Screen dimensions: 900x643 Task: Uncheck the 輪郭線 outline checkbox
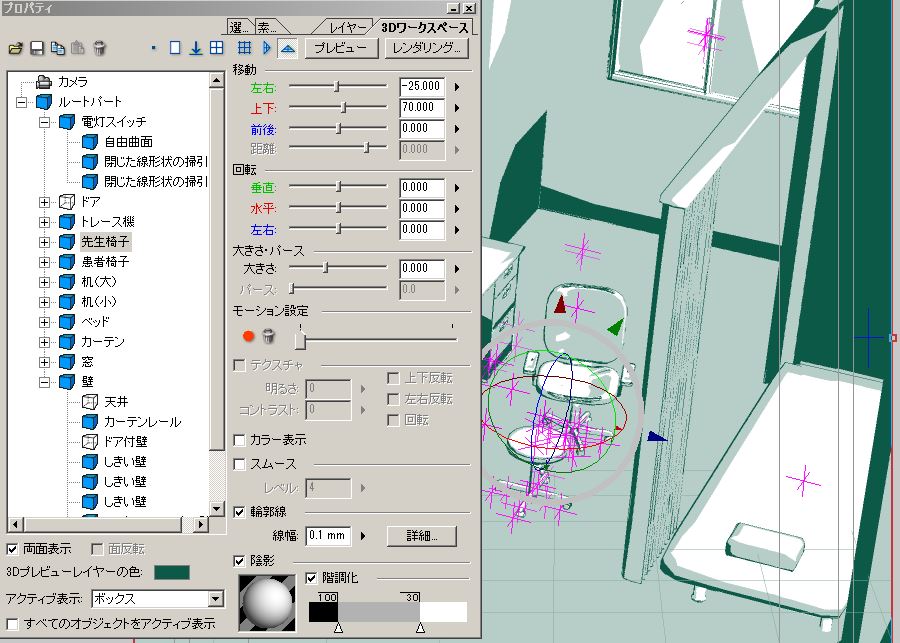240,512
